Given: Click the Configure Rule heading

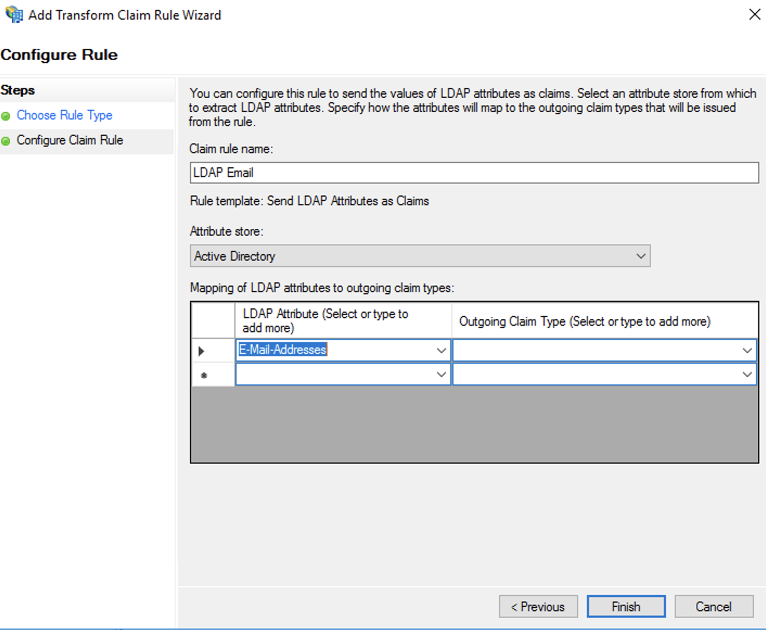Looking at the screenshot, I should (59, 55).
